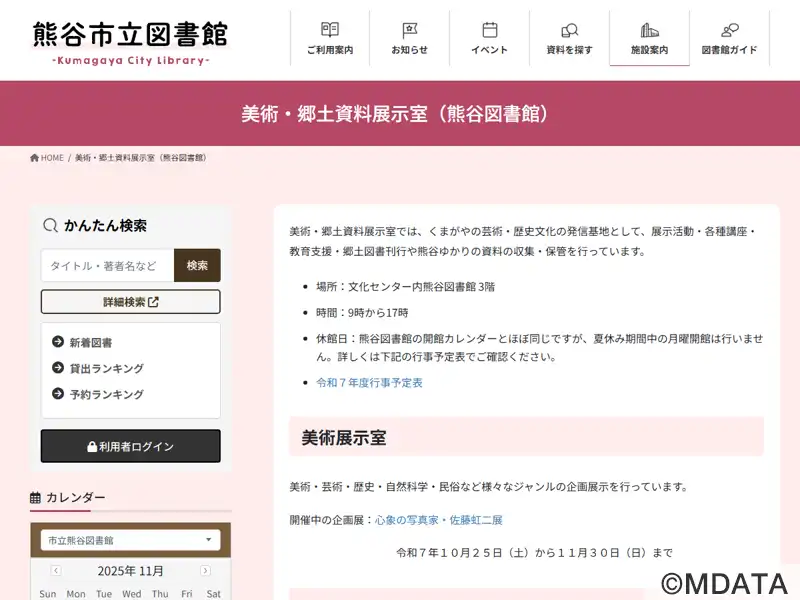Open 詳細検索 advanced search
The image size is (800, 600).
coord(130,302)
